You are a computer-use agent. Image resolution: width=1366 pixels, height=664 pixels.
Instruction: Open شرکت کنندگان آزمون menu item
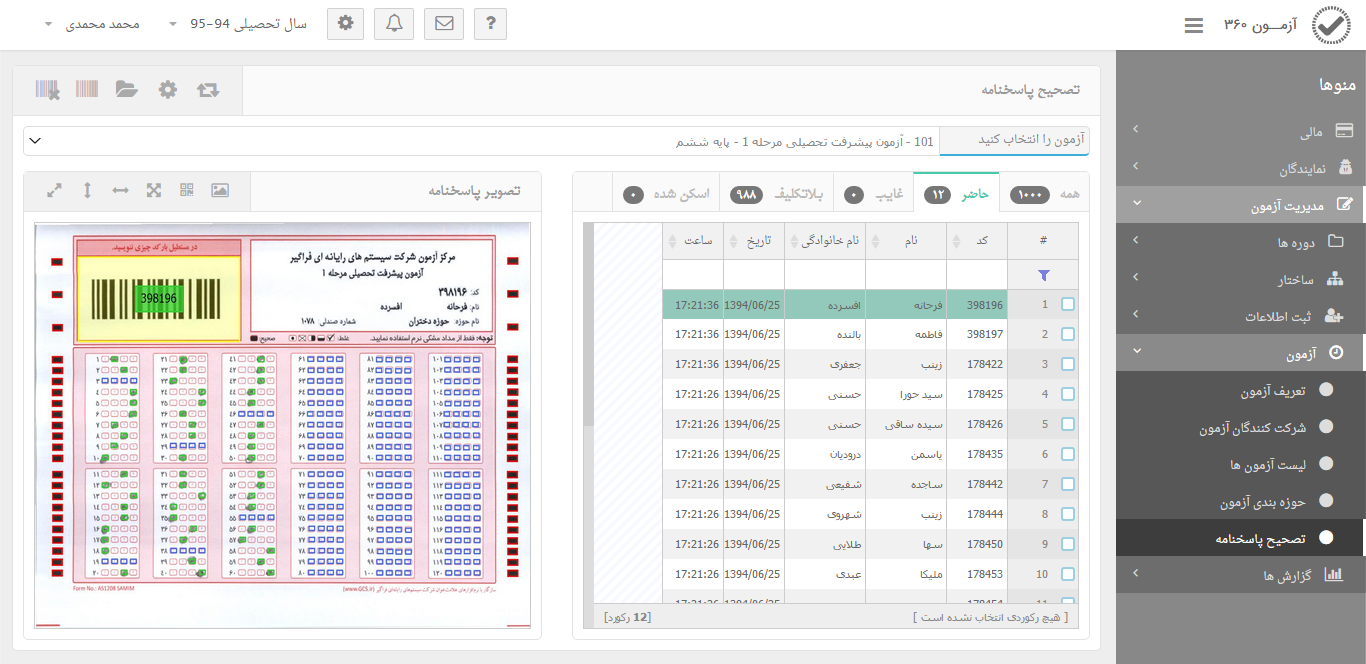pos(1241,427)
